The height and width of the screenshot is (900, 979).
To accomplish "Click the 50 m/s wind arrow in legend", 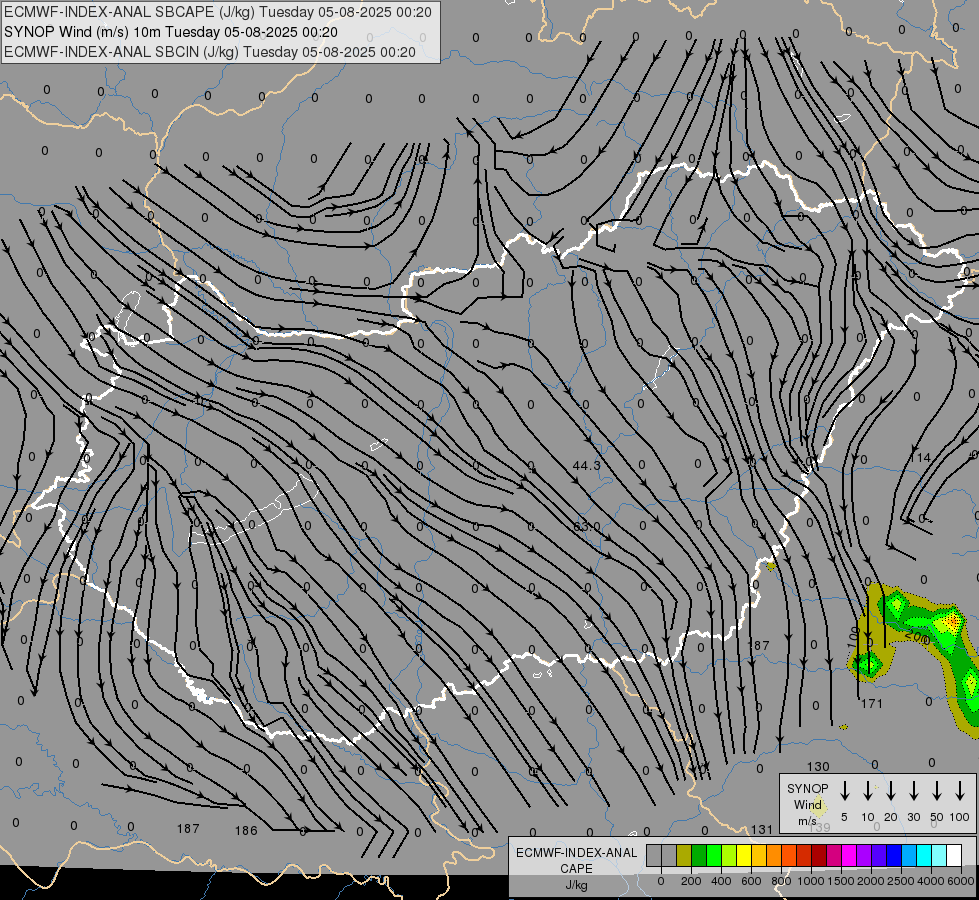I will pos(937,790).
